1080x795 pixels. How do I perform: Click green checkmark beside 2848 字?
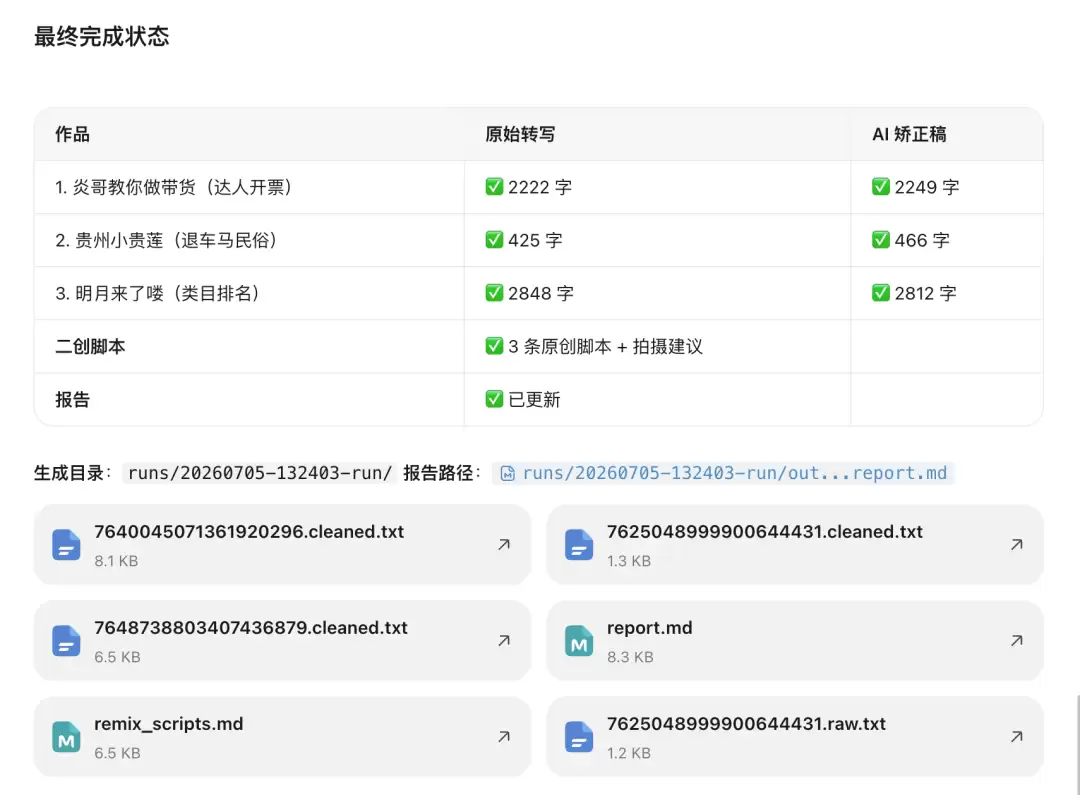[494, 293]
